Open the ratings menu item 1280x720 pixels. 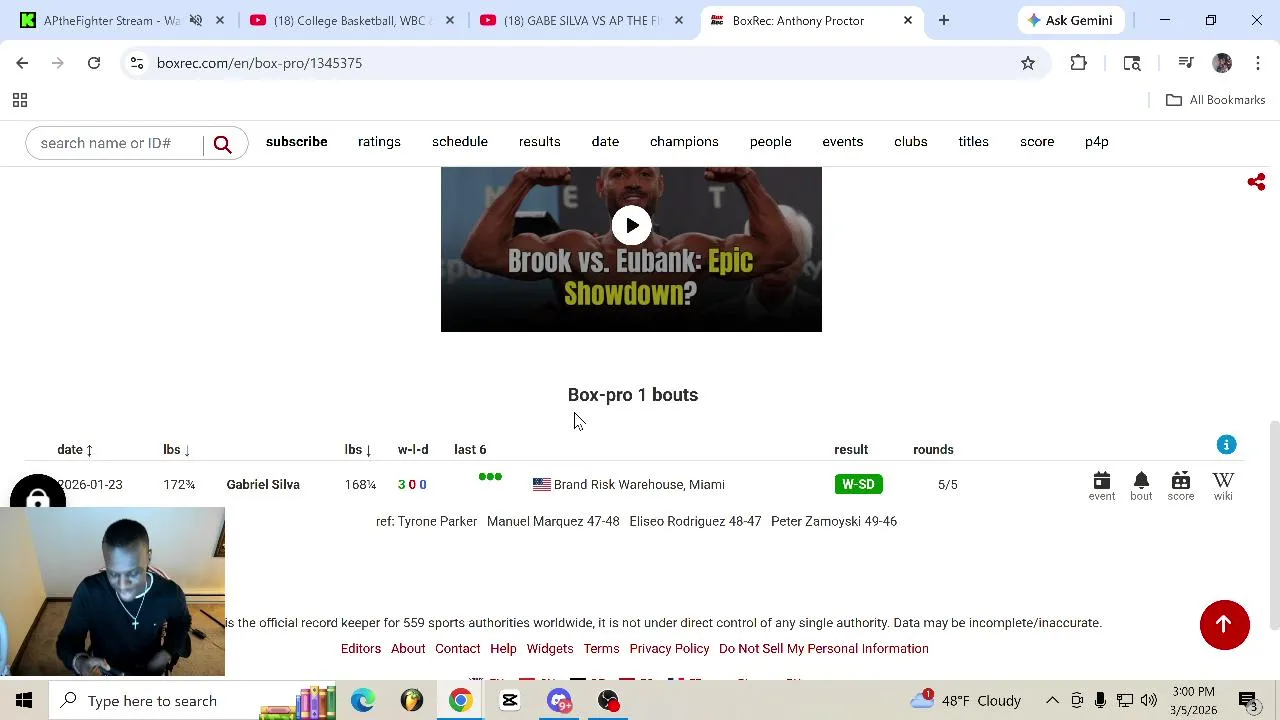379,142
